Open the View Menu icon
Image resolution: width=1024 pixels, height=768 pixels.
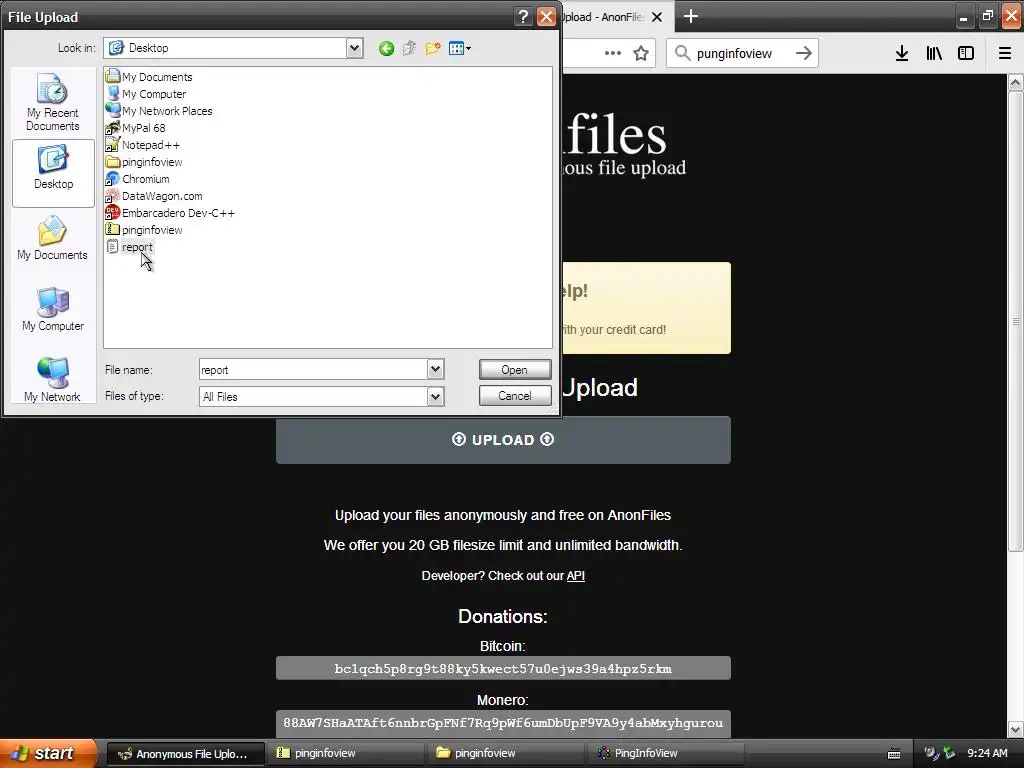click(x=460, y=48)
